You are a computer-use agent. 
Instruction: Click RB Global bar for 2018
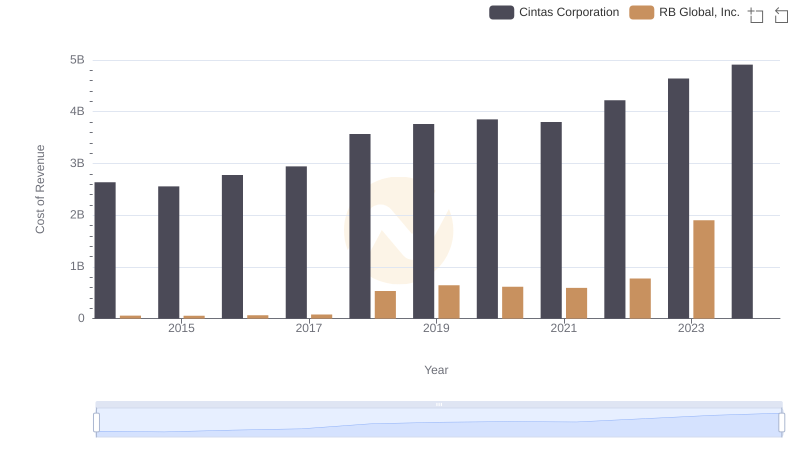pos(385,305)
